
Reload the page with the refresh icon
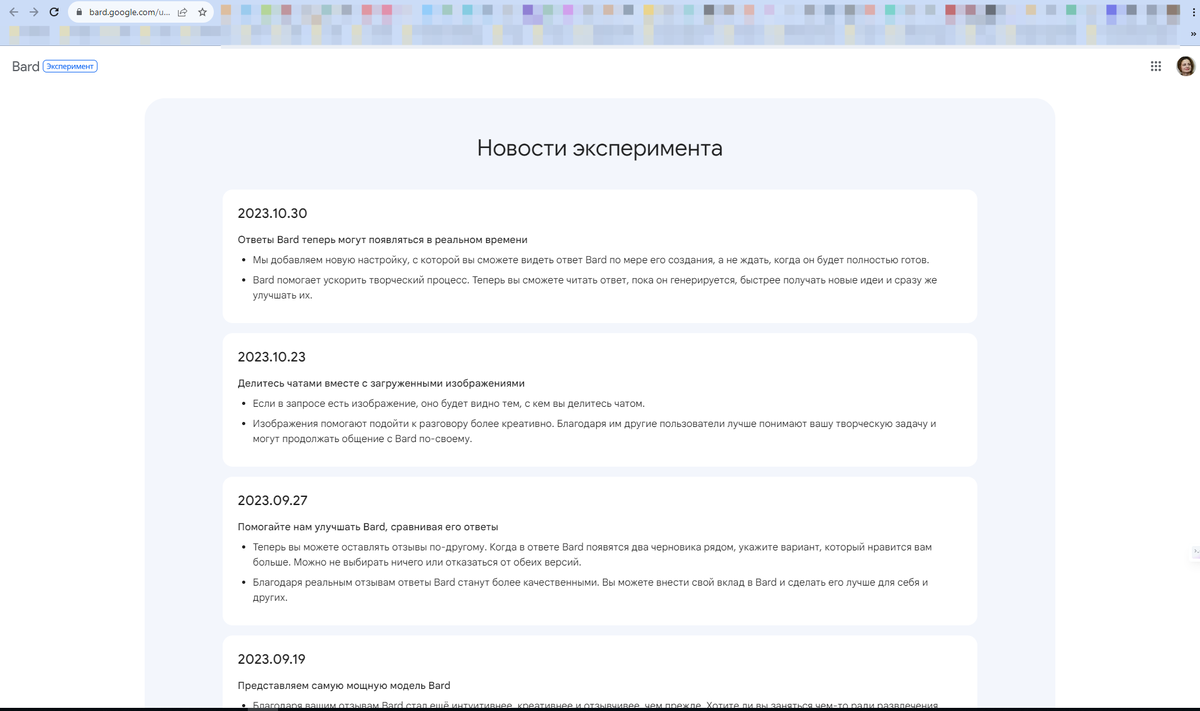click(54, 12)
